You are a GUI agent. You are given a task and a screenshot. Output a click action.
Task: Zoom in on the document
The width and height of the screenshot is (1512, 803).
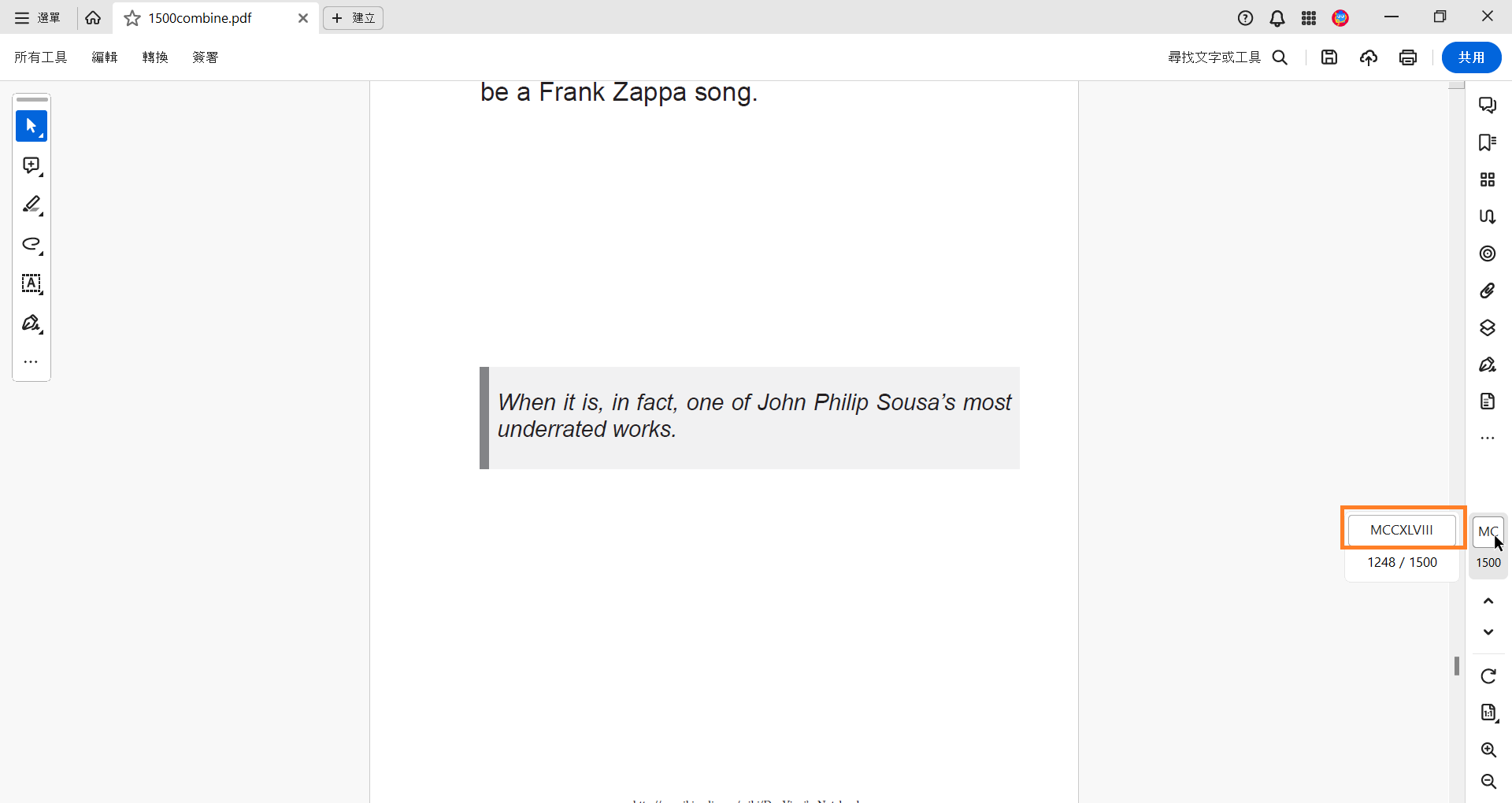(x=1488, y=749)
